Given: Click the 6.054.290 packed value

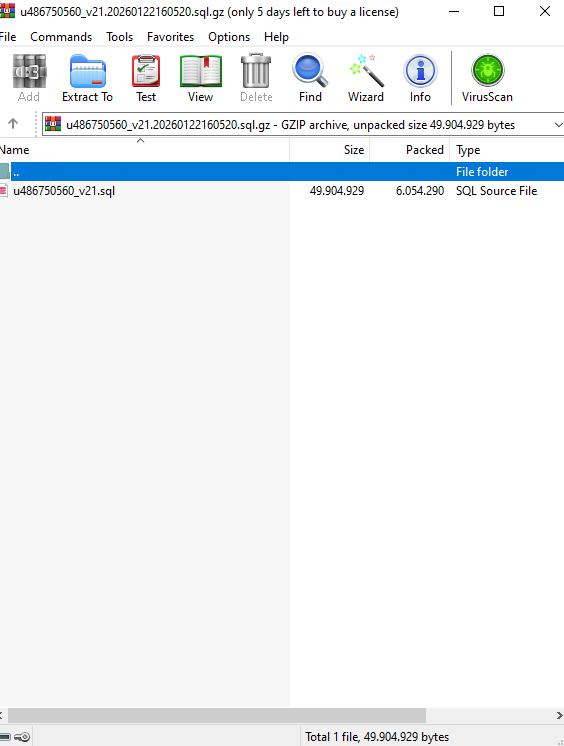Looking at the screenshot, I should point(420,191).
